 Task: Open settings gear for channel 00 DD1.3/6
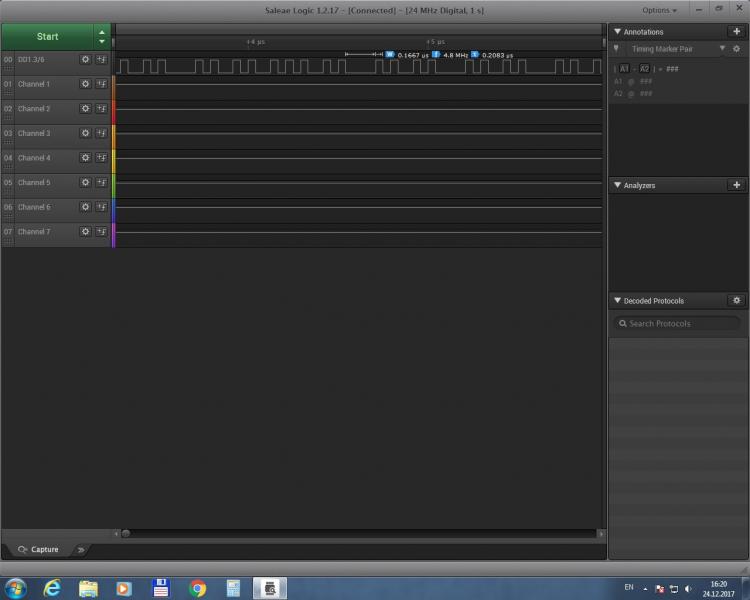coord(85,60)
